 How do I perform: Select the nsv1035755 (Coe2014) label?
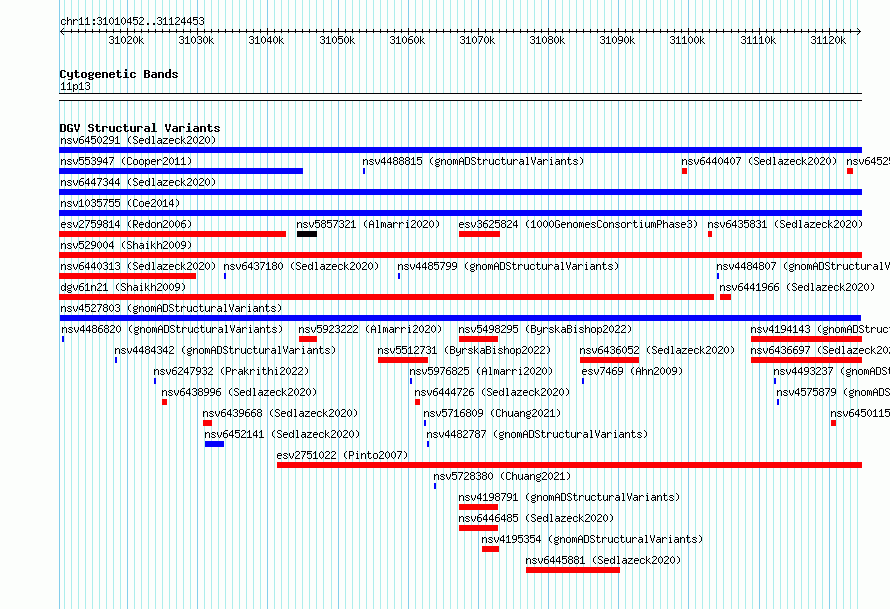coord(120,203)
